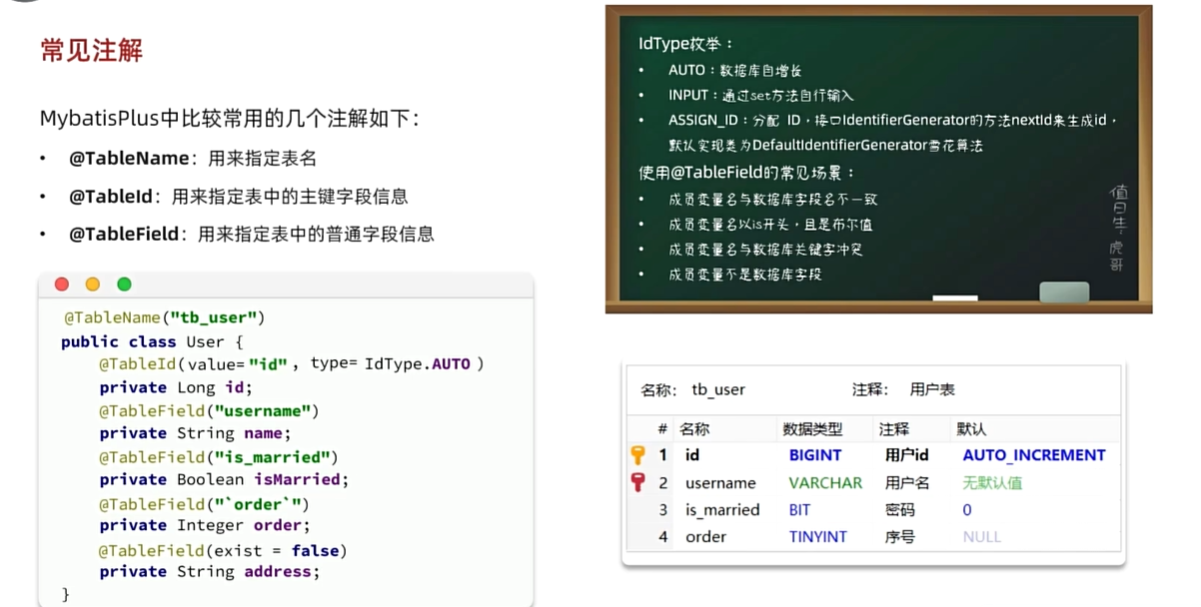Click the table comment value 用户表
This screenshot has width=1201, height=607.
[x=932, y=389]
